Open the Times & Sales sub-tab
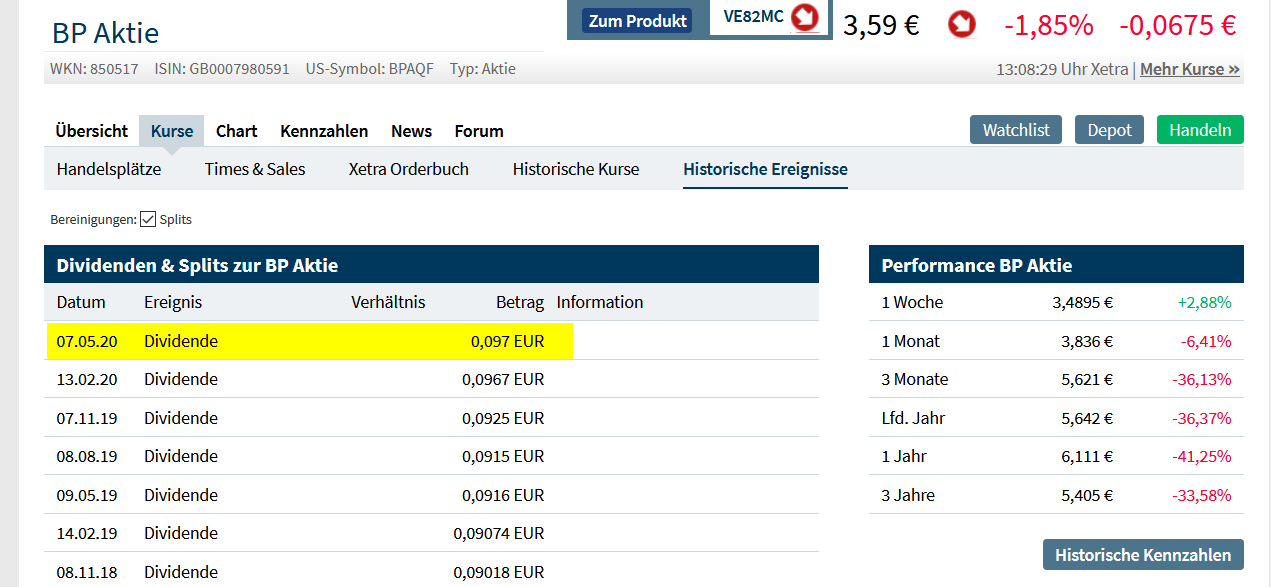1271x587 pixels. pyautogui.click(x=255, y=169)
